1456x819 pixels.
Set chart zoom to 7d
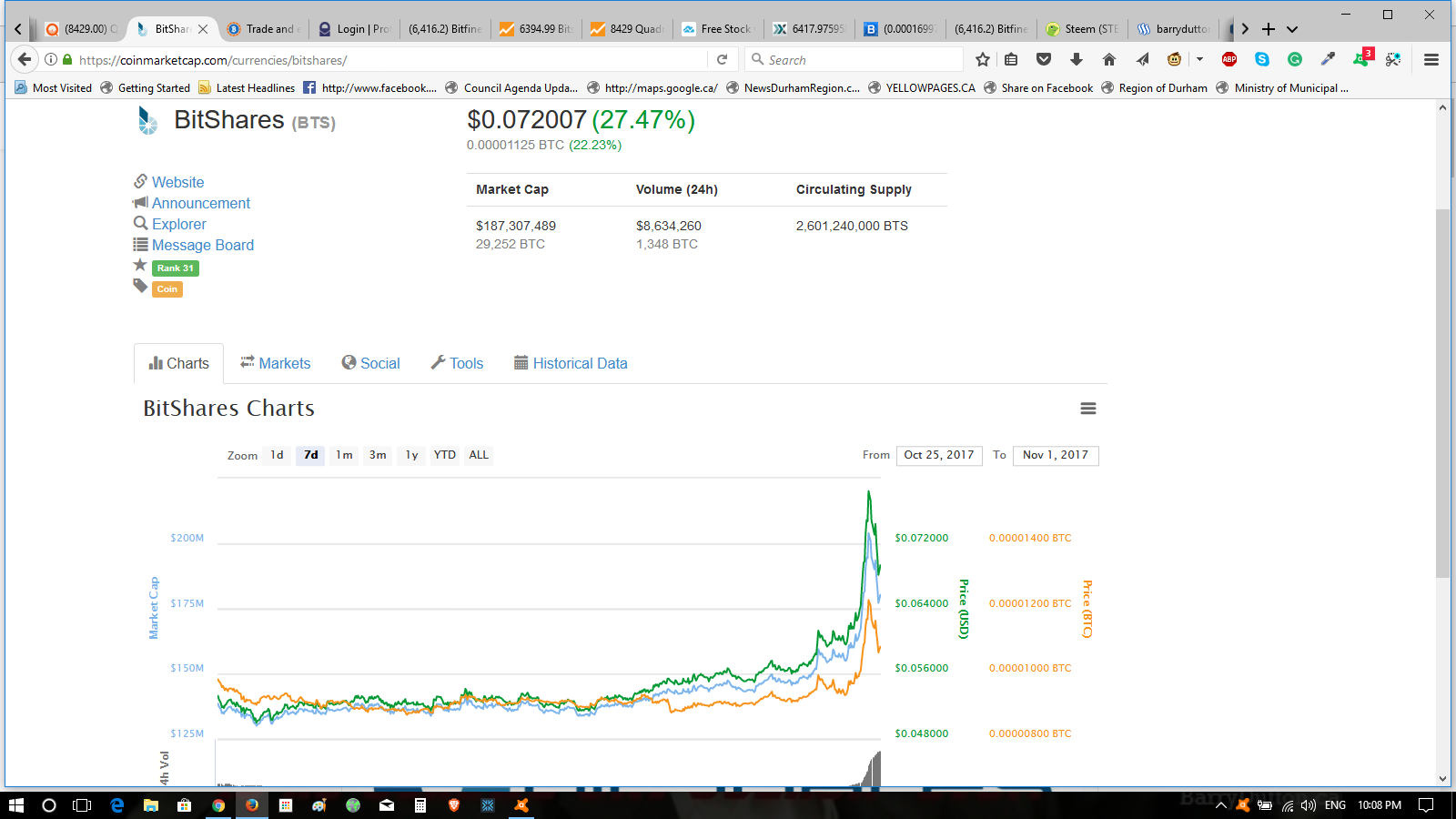(311, 455)
